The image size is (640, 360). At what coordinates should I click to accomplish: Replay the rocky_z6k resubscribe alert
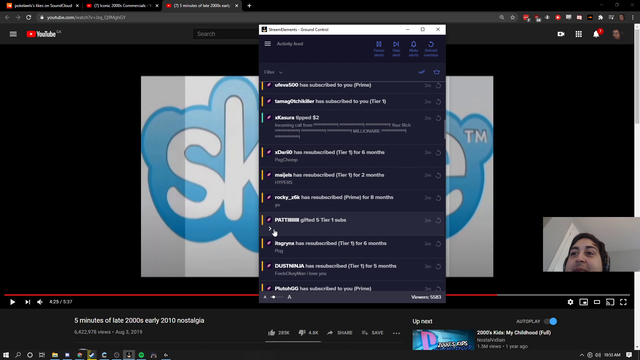438,198
